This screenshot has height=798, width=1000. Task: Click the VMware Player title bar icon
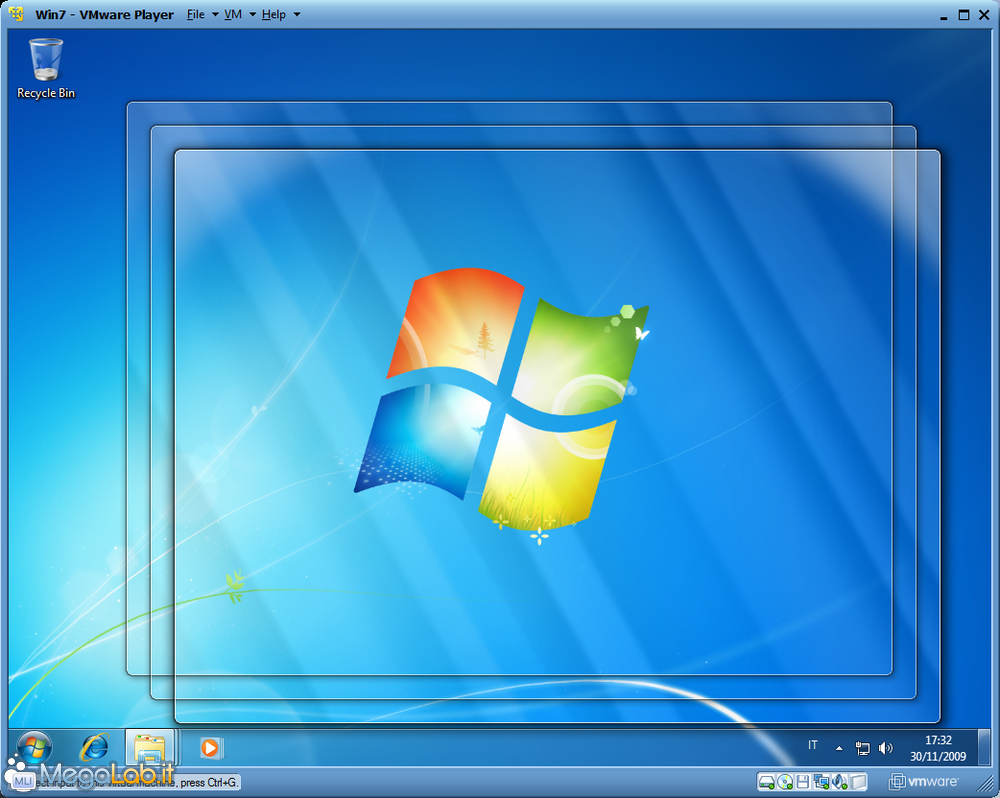coord(16,13)
